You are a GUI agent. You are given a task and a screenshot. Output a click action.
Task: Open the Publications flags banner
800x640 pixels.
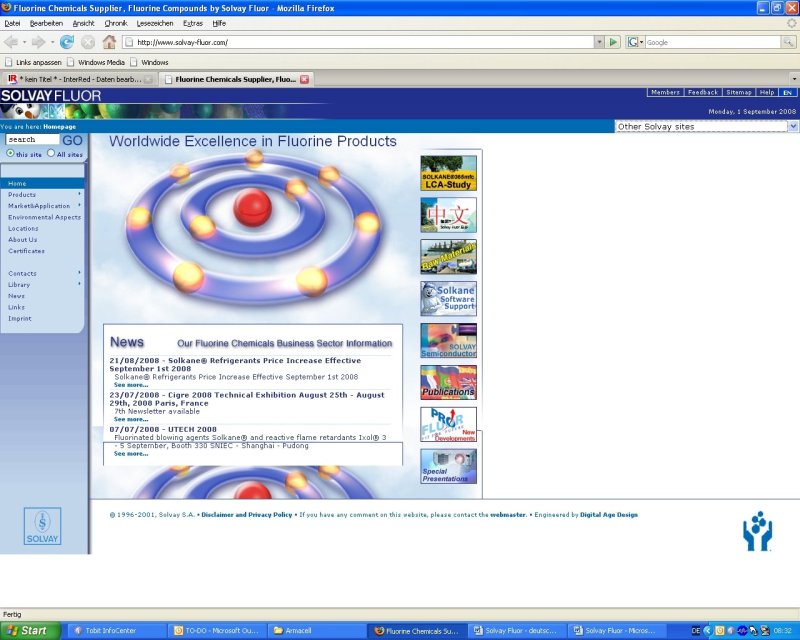point(448,382)
